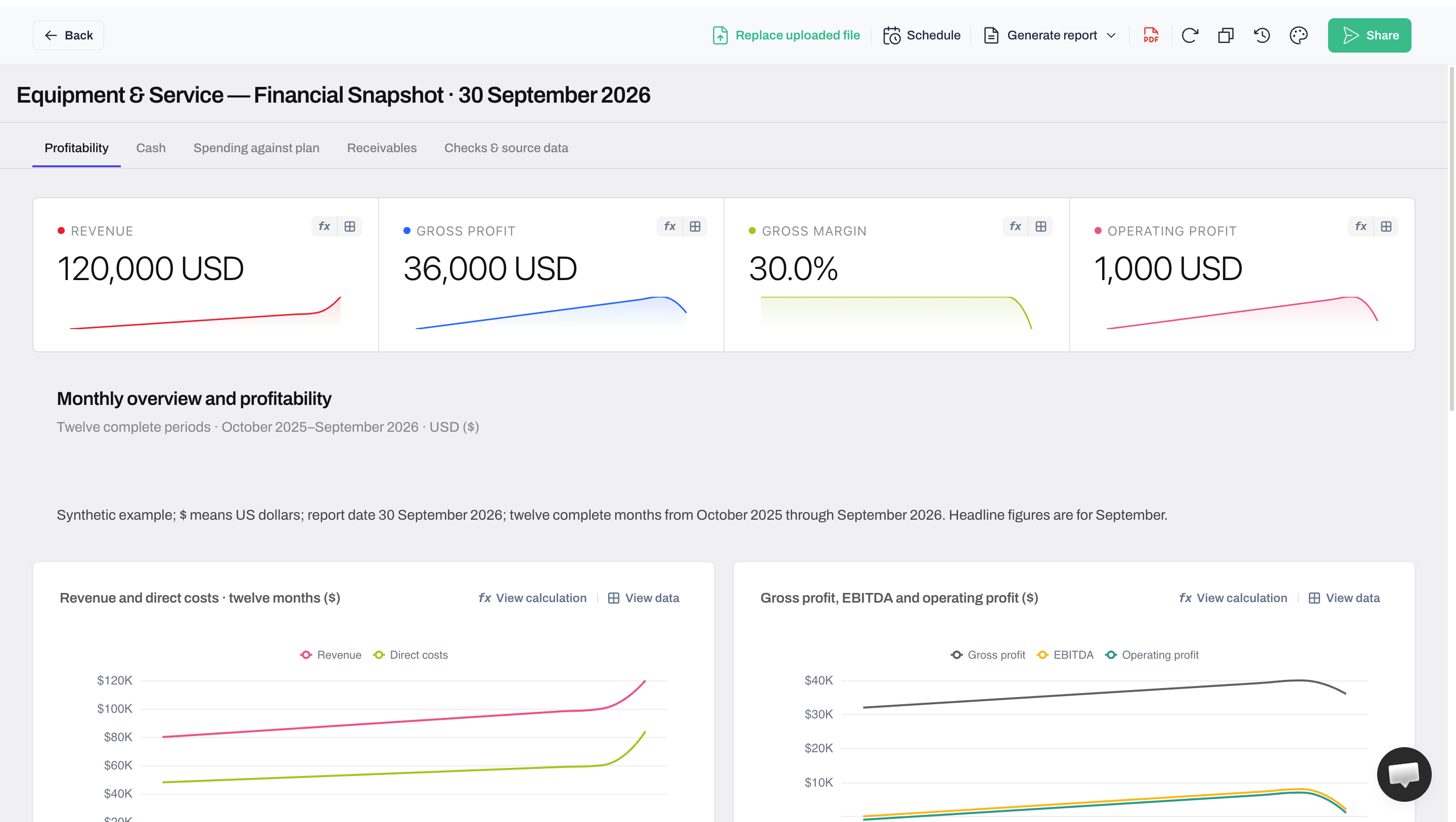
Task: Toggle Operating profit series in legend
Action: click(1151, 655)
